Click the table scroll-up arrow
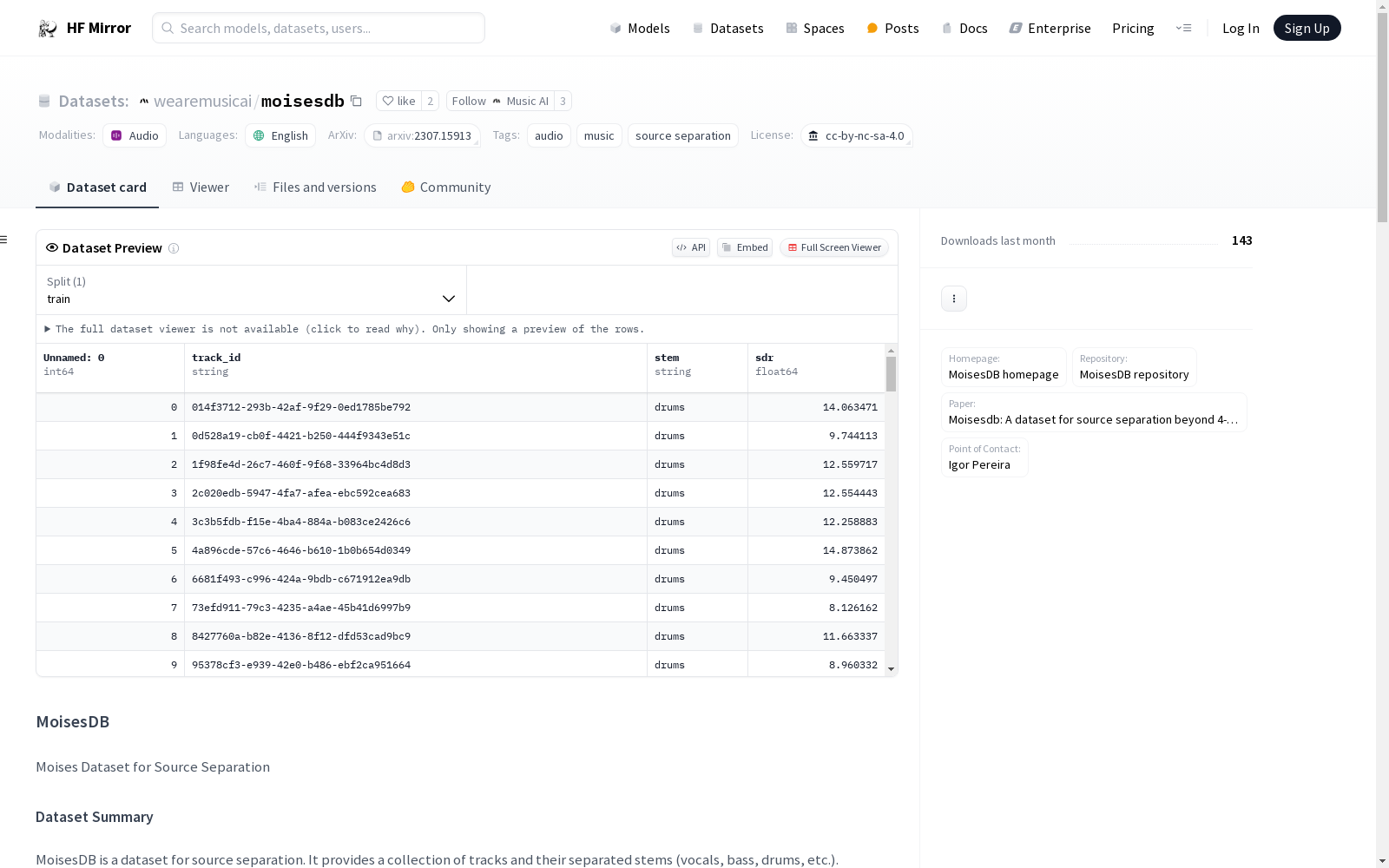This screenshot has width=1389, height=868. point(891,351)
